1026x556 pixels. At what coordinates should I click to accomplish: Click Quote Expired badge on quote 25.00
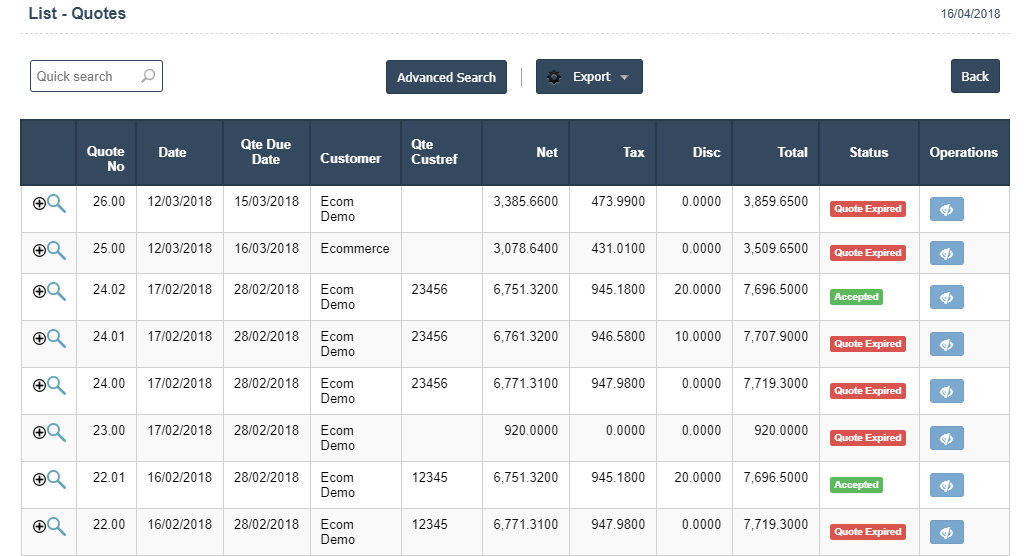(868, 253)
